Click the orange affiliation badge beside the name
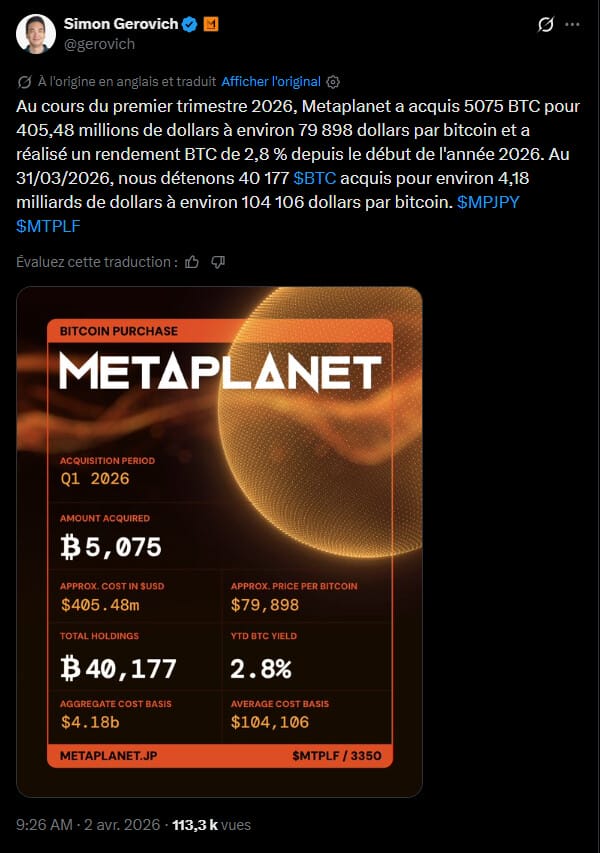600x853 pixels. pyautogui.click(x=211, y=24)
